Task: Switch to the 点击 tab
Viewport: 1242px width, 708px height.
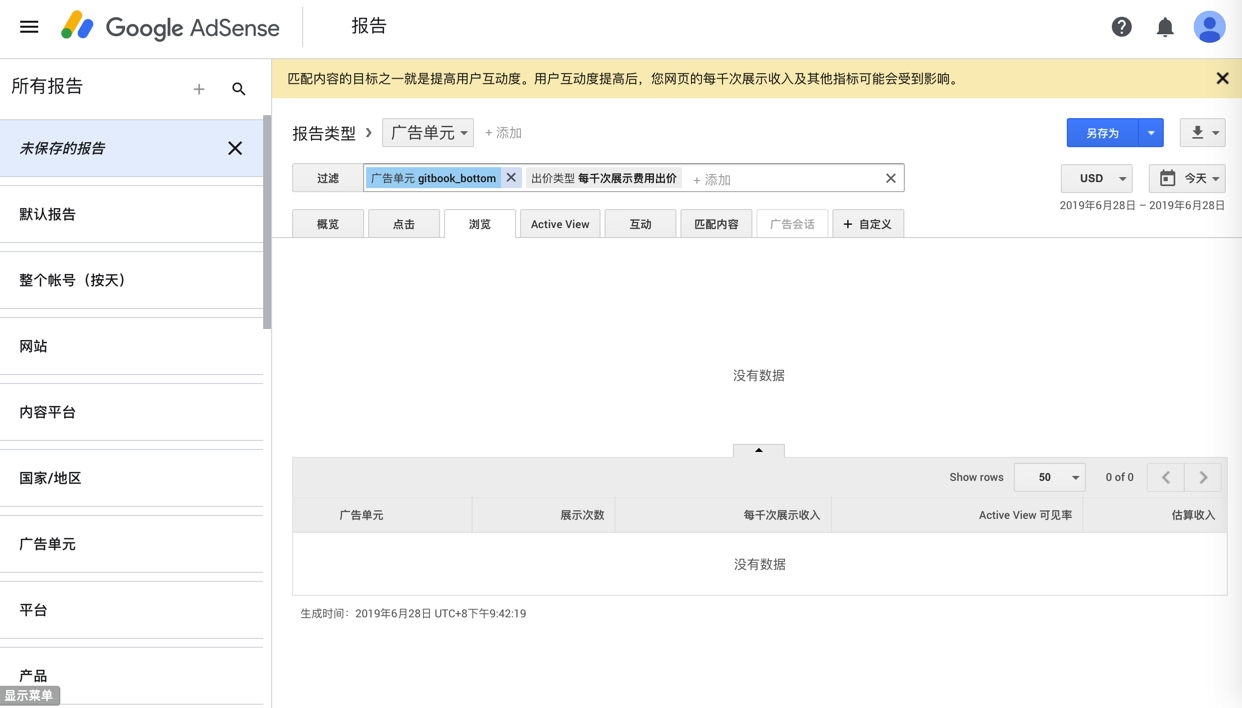Action: tap(404, 224)
